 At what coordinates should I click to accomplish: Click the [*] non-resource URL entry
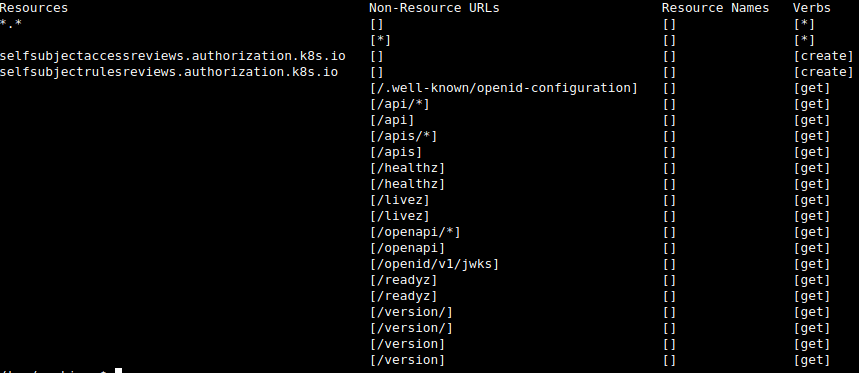click(380, 40)
